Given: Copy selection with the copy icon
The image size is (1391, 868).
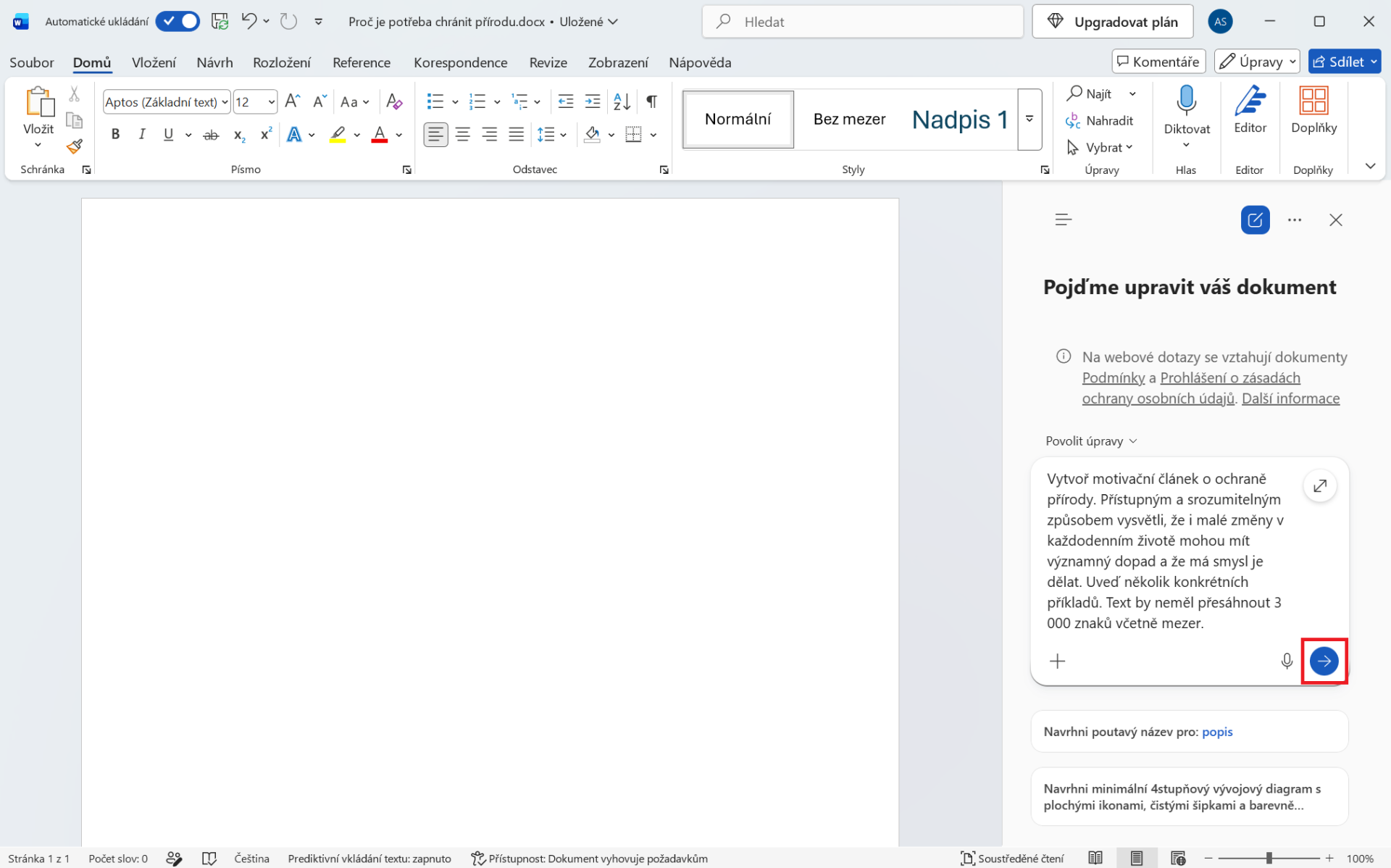Looking at the screenshot, I should pyautogui.click(x=74, y=120).
